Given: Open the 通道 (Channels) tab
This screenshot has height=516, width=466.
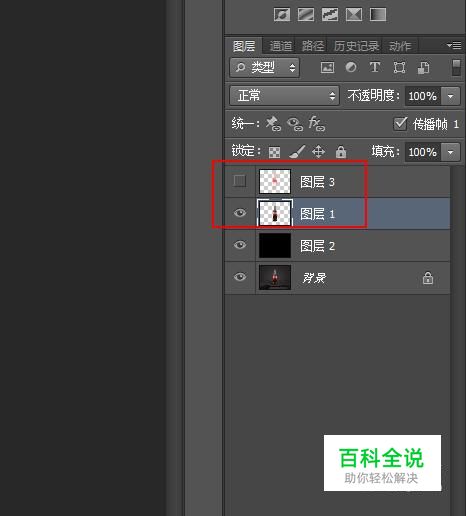Looking at the screenshot, I should tap(280, 46).
